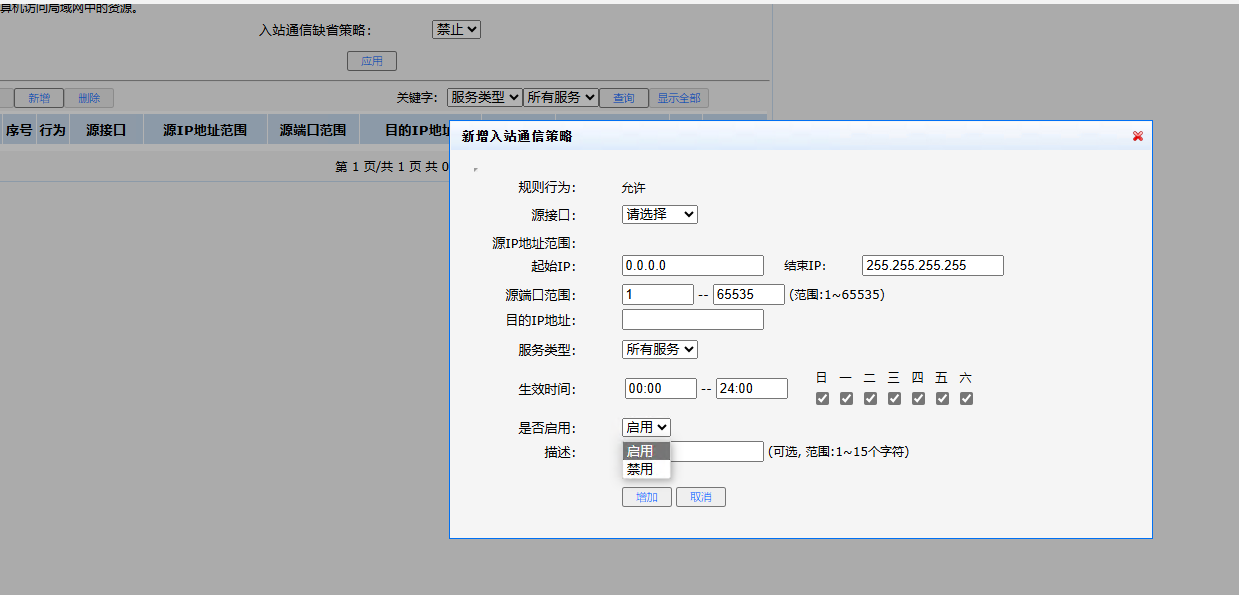Click the 应用 button
The width and height of the screenshot is (1239, 595).
(372, 61)
